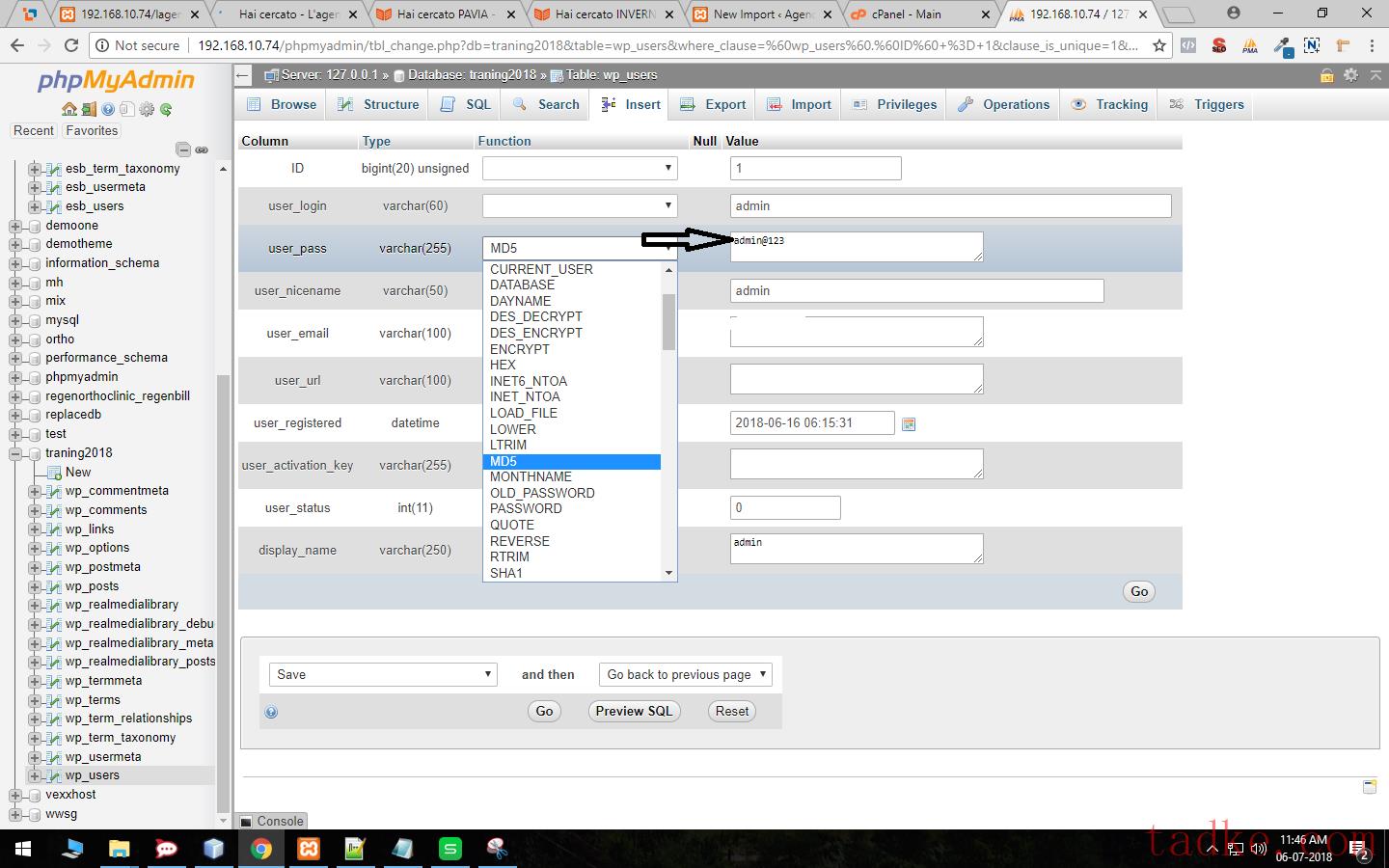Click the PMA extension icon in Chrome

pyautogui.click(x=1250, y=45)
